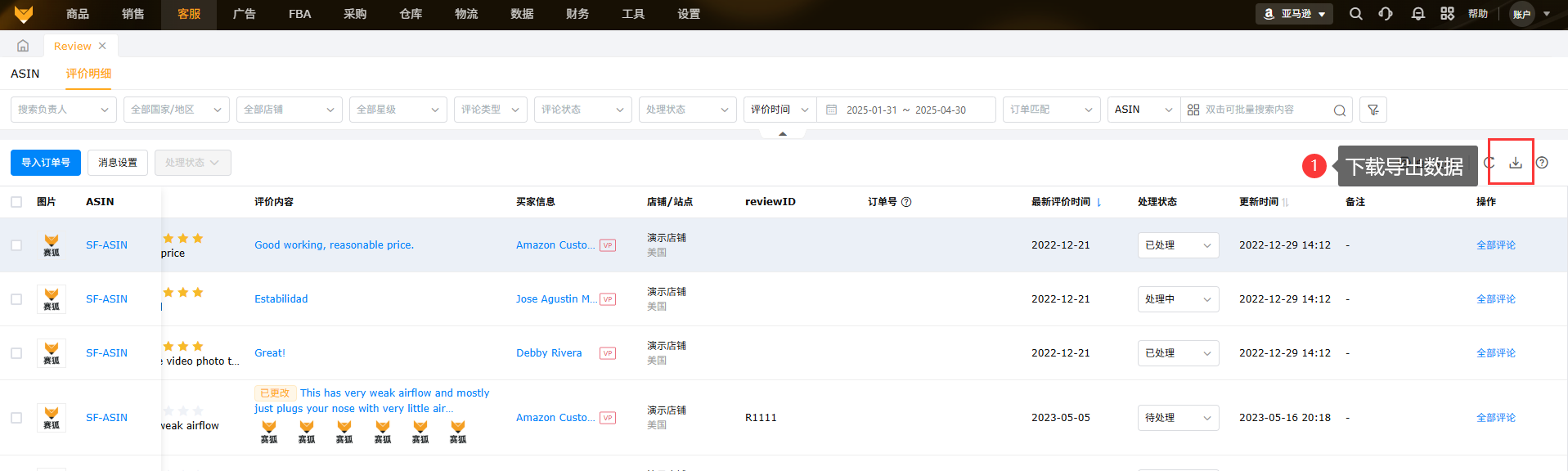Open 全部评论 link in the Great! row
This screenshot has width=1568, height=471.
click(x=1496, y=353)
